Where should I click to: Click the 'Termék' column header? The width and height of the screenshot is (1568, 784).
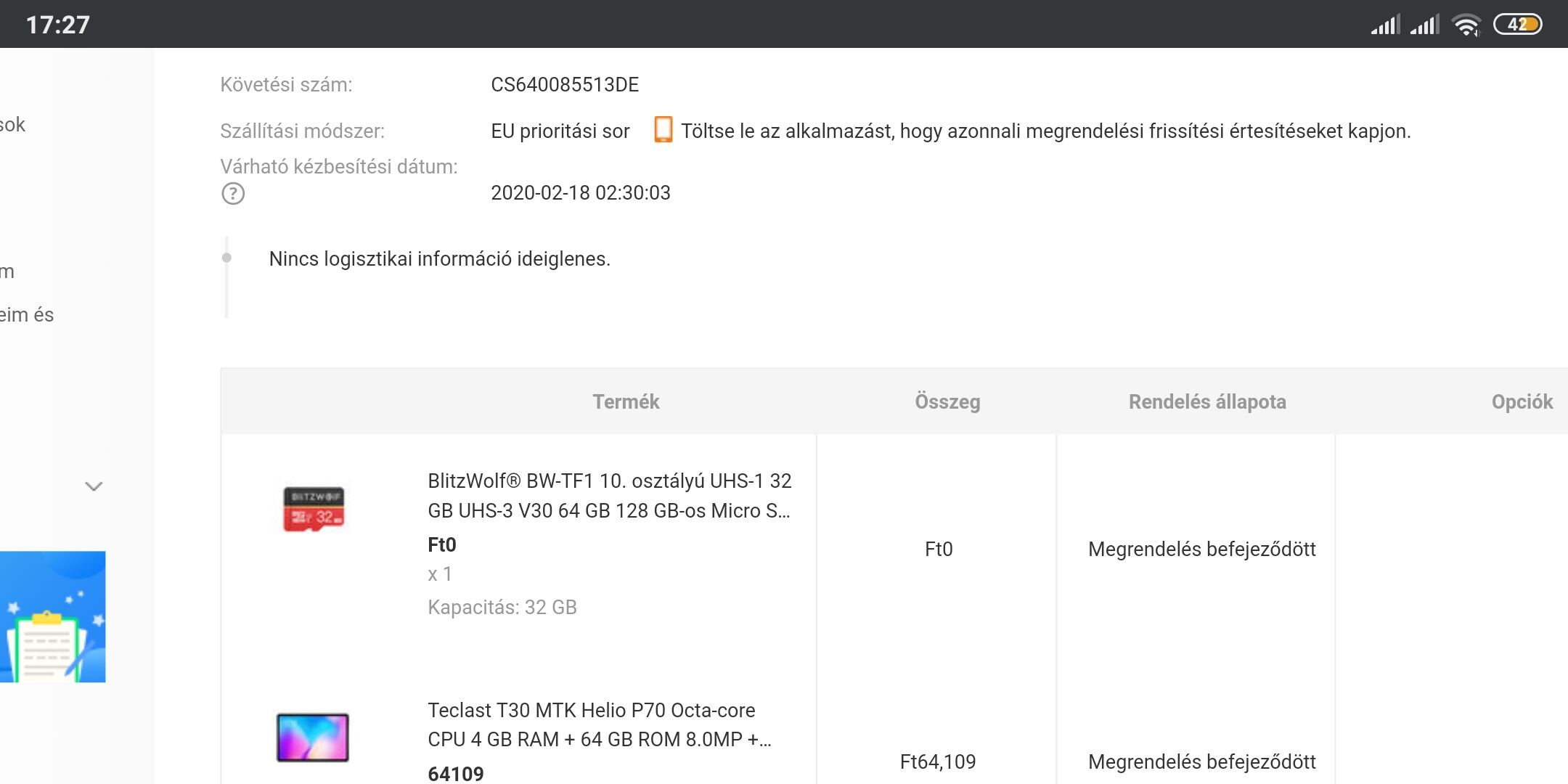pos(626,401)
